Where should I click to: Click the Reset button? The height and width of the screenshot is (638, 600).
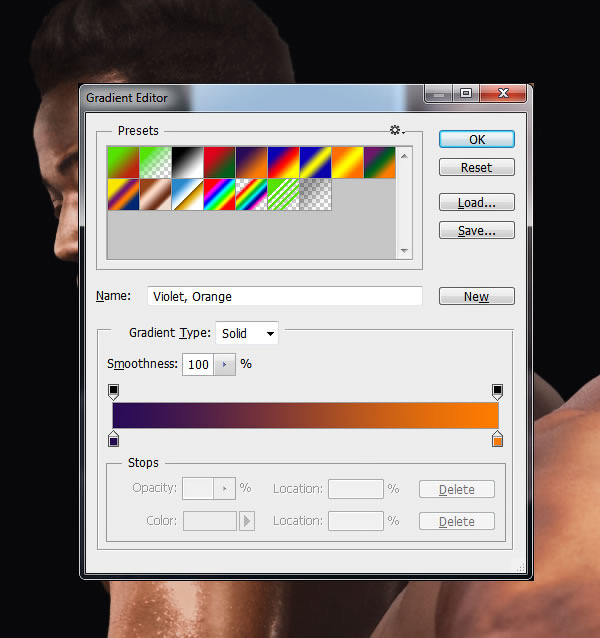pyautogui.click(x=477, y=167)
